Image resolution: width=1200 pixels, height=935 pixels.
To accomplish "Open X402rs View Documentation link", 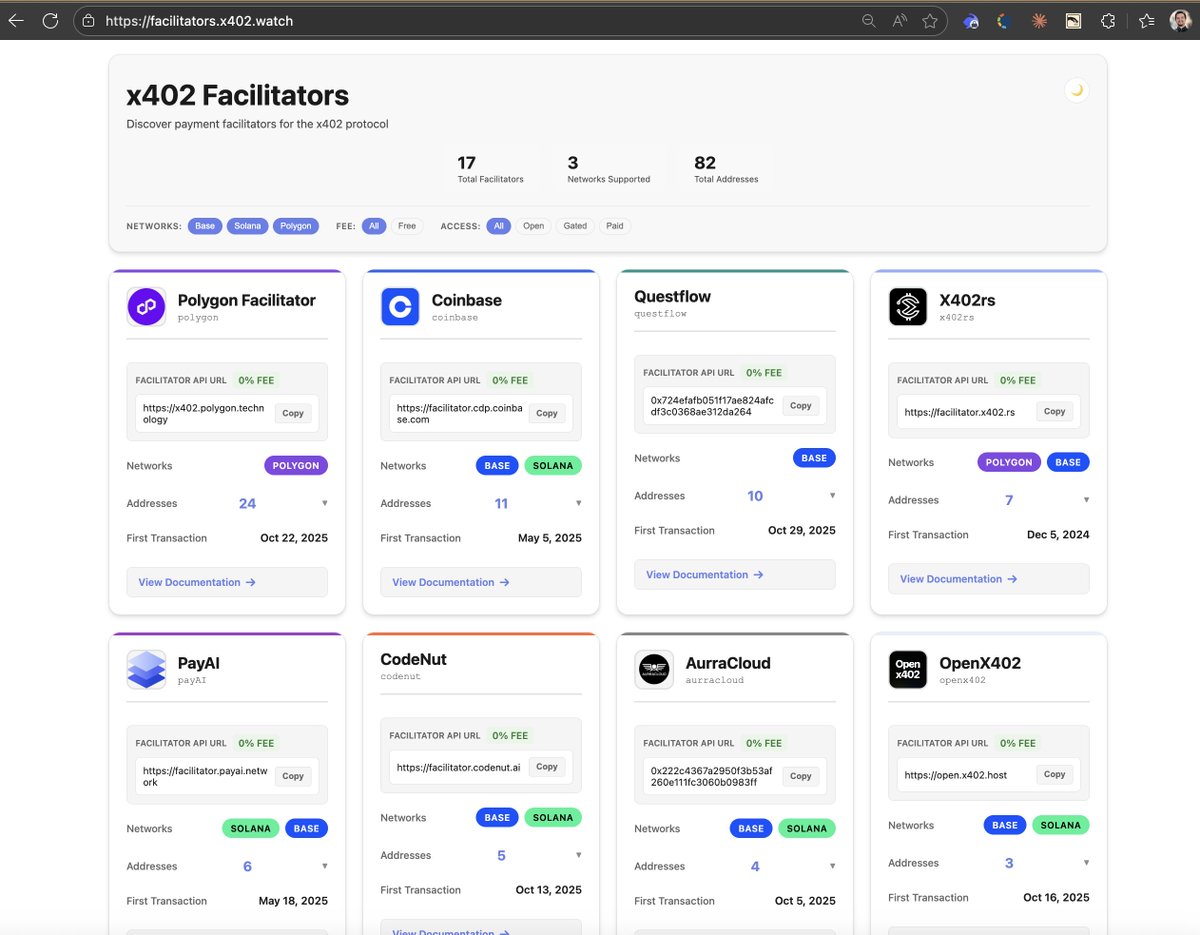I will coord(989,578).
